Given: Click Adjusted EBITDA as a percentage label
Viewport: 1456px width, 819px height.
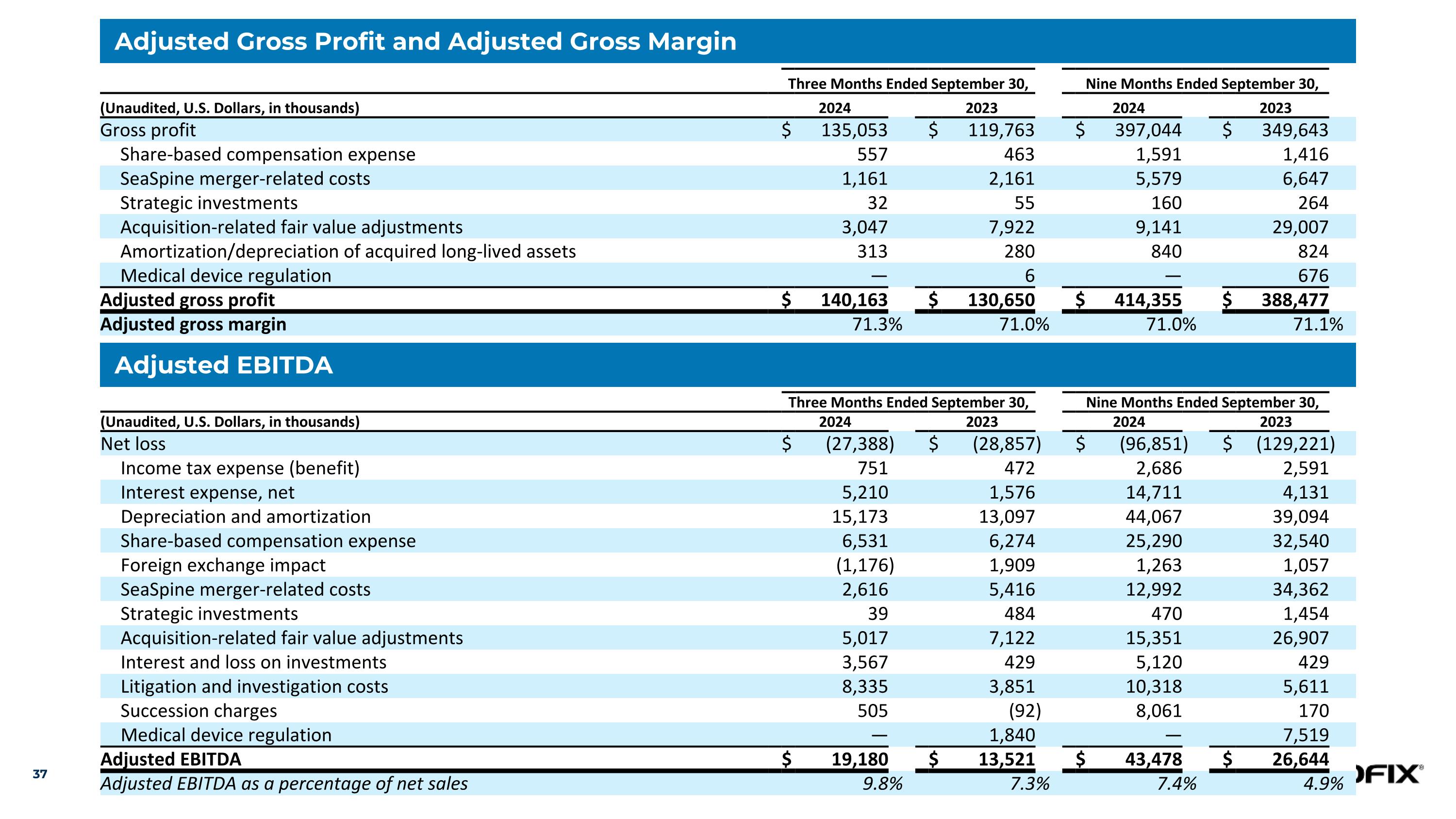Looking at the screenshot, I should click(x=284, y=784).
